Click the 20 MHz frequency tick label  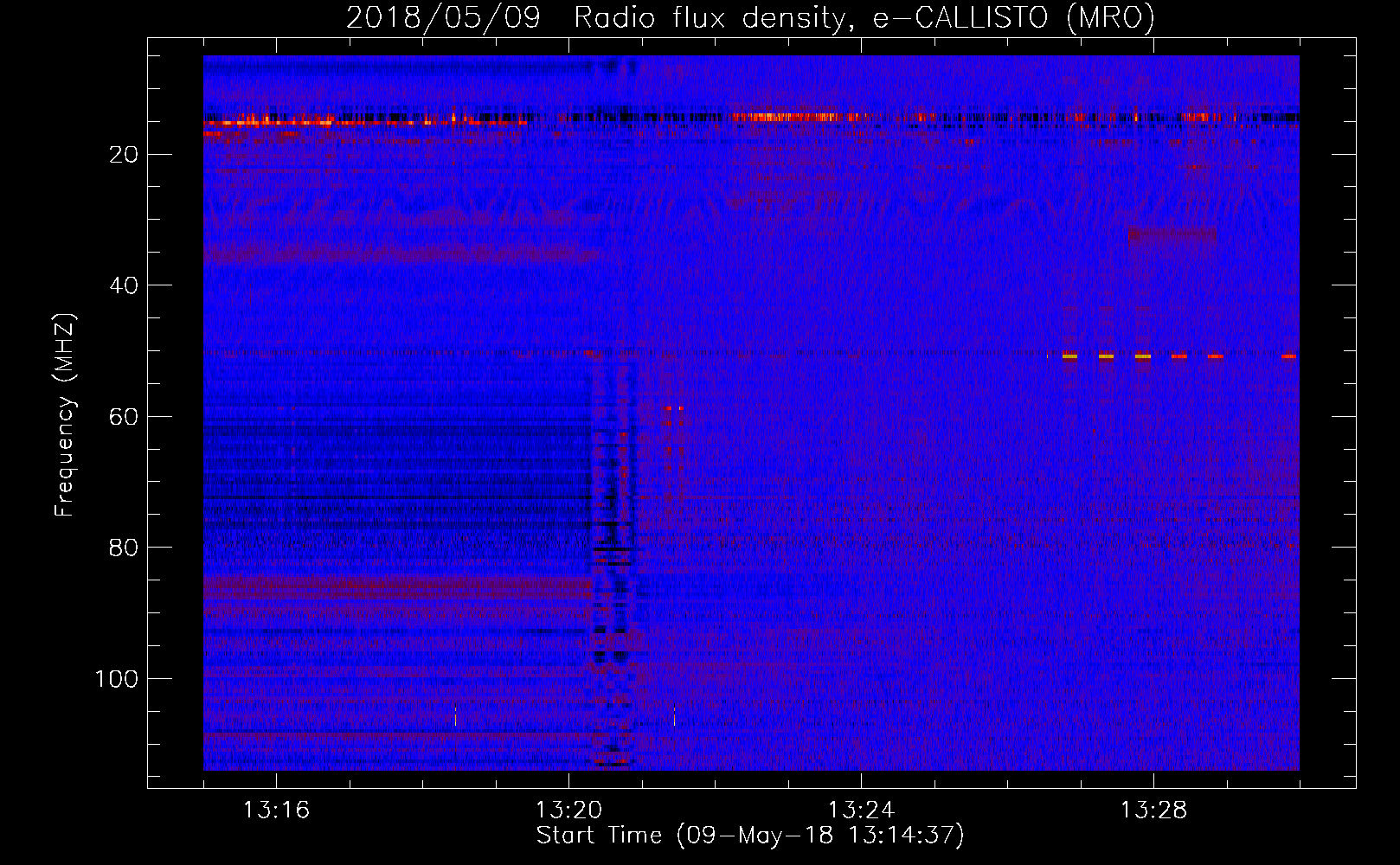click(125, 155)
